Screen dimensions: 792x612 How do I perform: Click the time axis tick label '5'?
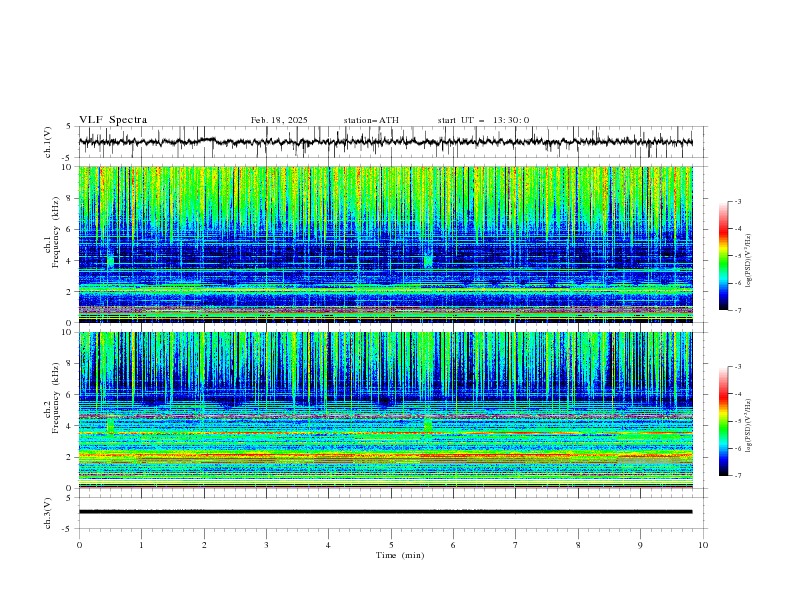[x=391, y=545]
